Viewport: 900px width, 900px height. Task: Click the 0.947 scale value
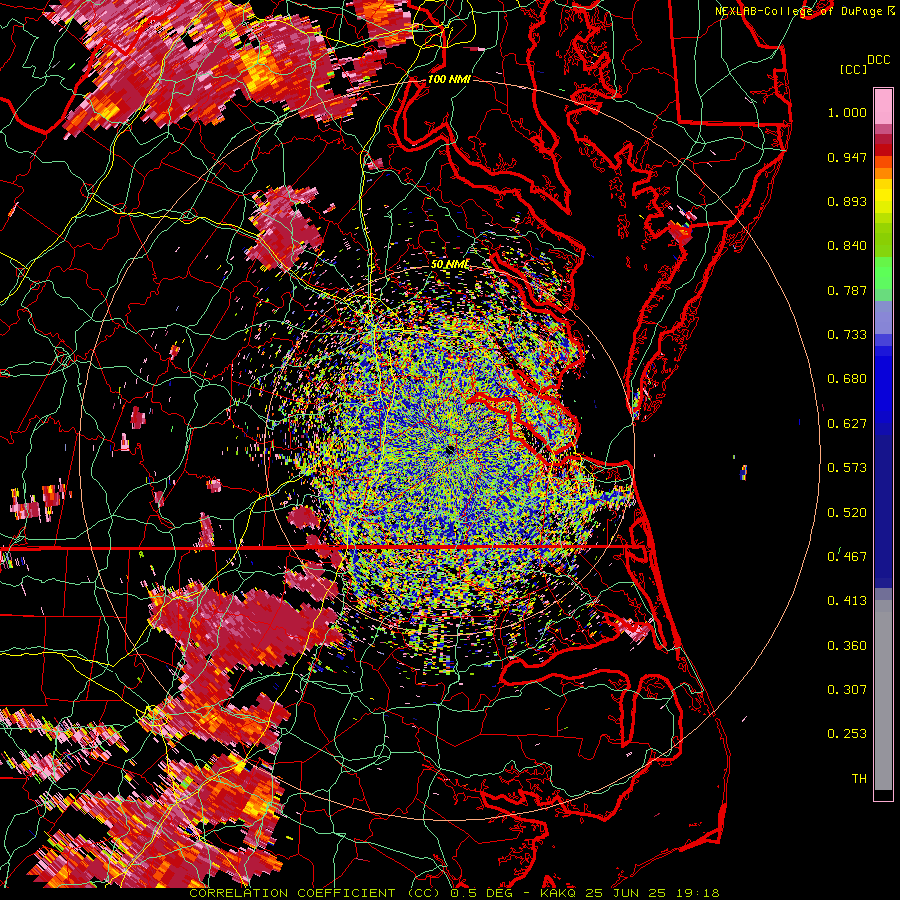click(x=847, y=157)
